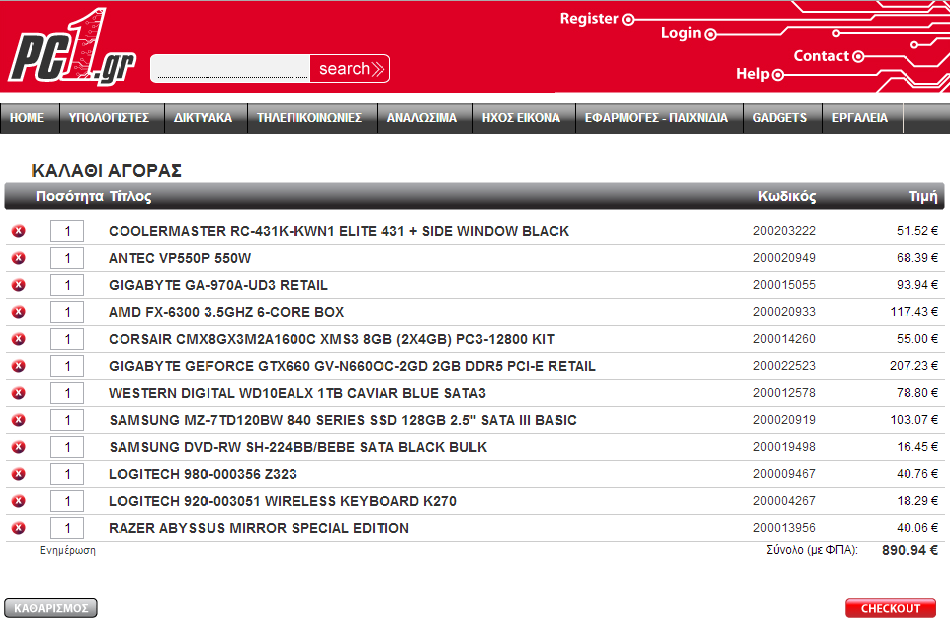Edit quantity box for AMD FX-6300
950x628 pixels.
[x=67, y=312]
